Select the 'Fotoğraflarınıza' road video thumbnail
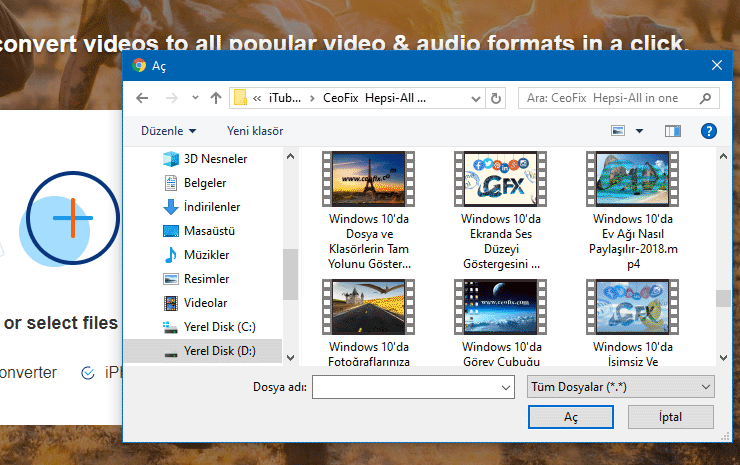This screenshot has width=740, height=465. 369,307
